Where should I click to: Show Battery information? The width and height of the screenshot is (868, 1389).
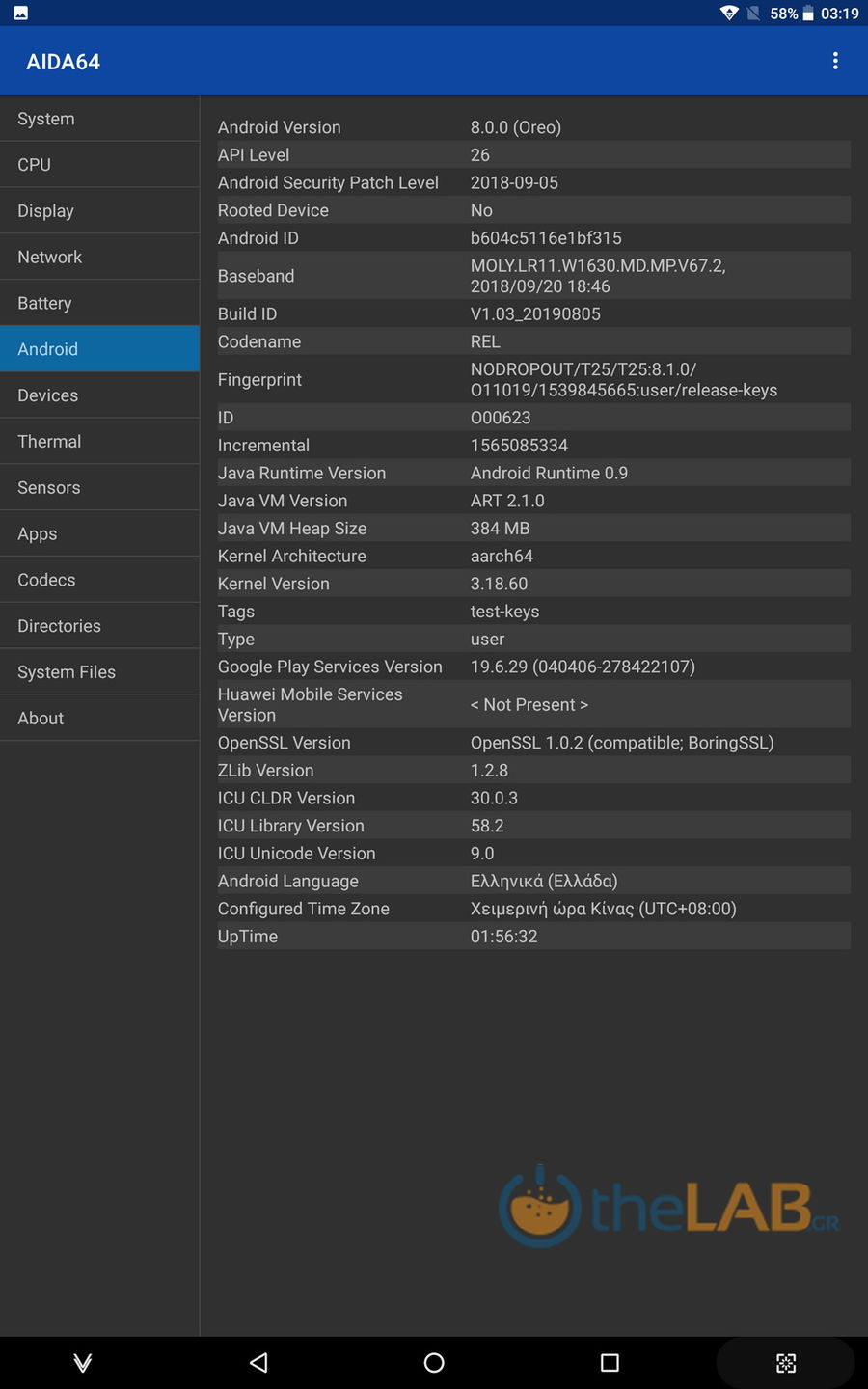(99, 303)
